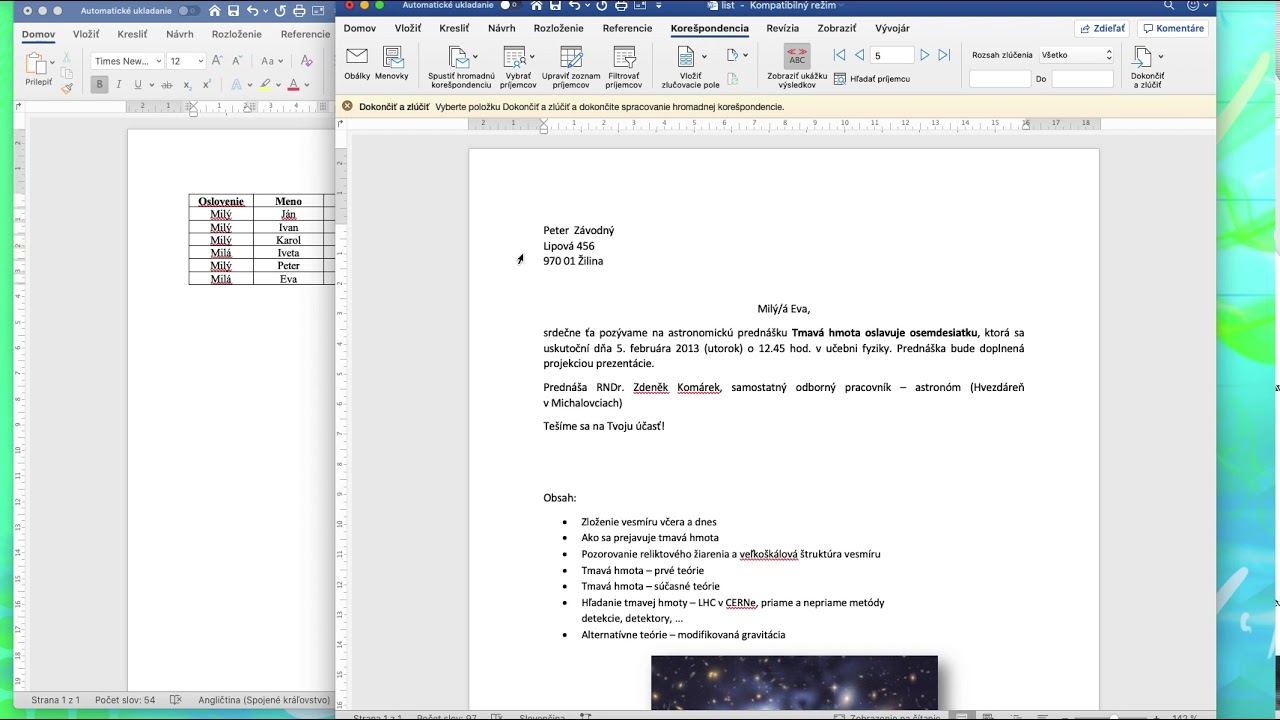Open Vložiť tab in front window
This screenshot has width=1280, height=720.
coord(408,28)
